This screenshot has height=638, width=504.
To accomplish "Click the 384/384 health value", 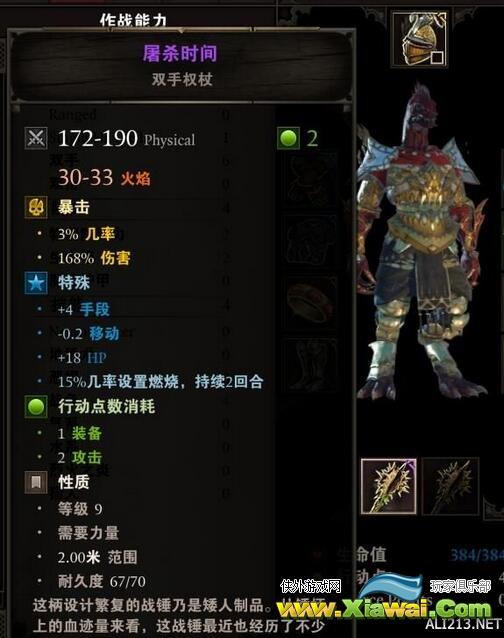I will click(476, 555).
